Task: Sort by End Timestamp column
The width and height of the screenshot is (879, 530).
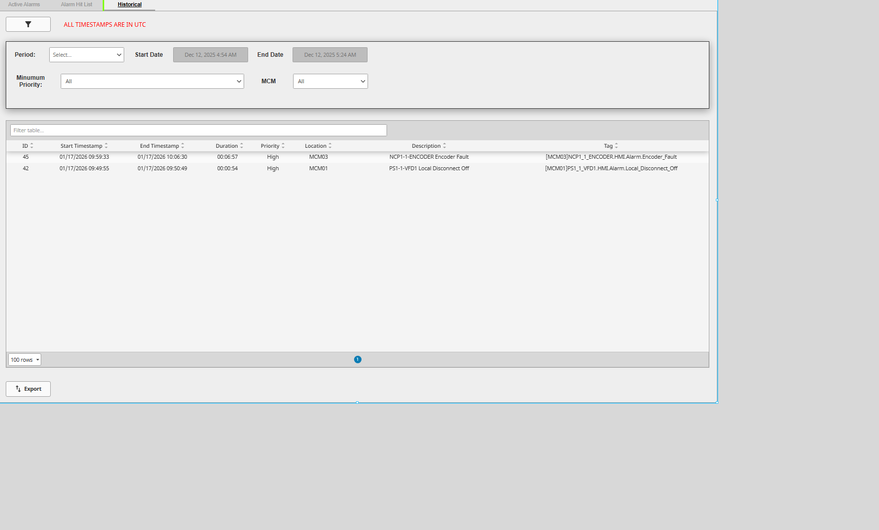Action: point(183,146)
